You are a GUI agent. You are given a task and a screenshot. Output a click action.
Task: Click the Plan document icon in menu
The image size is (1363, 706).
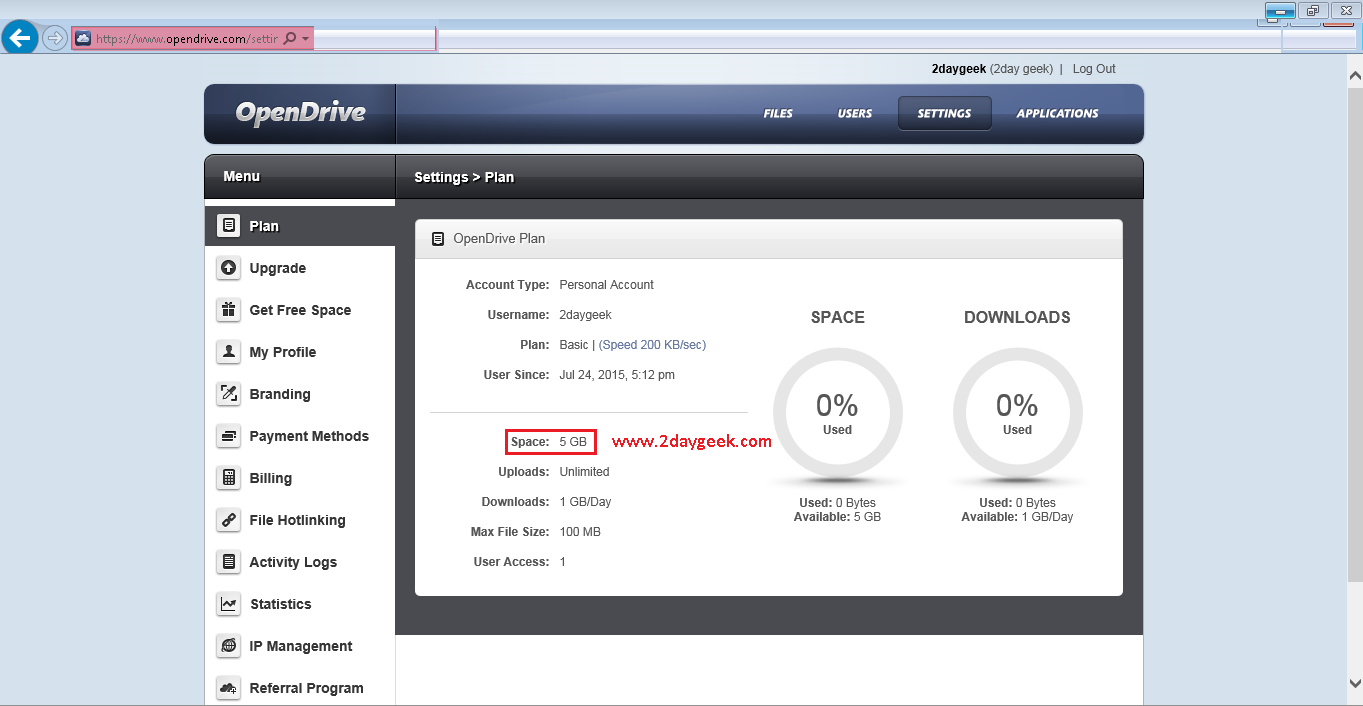pos(229,225)
